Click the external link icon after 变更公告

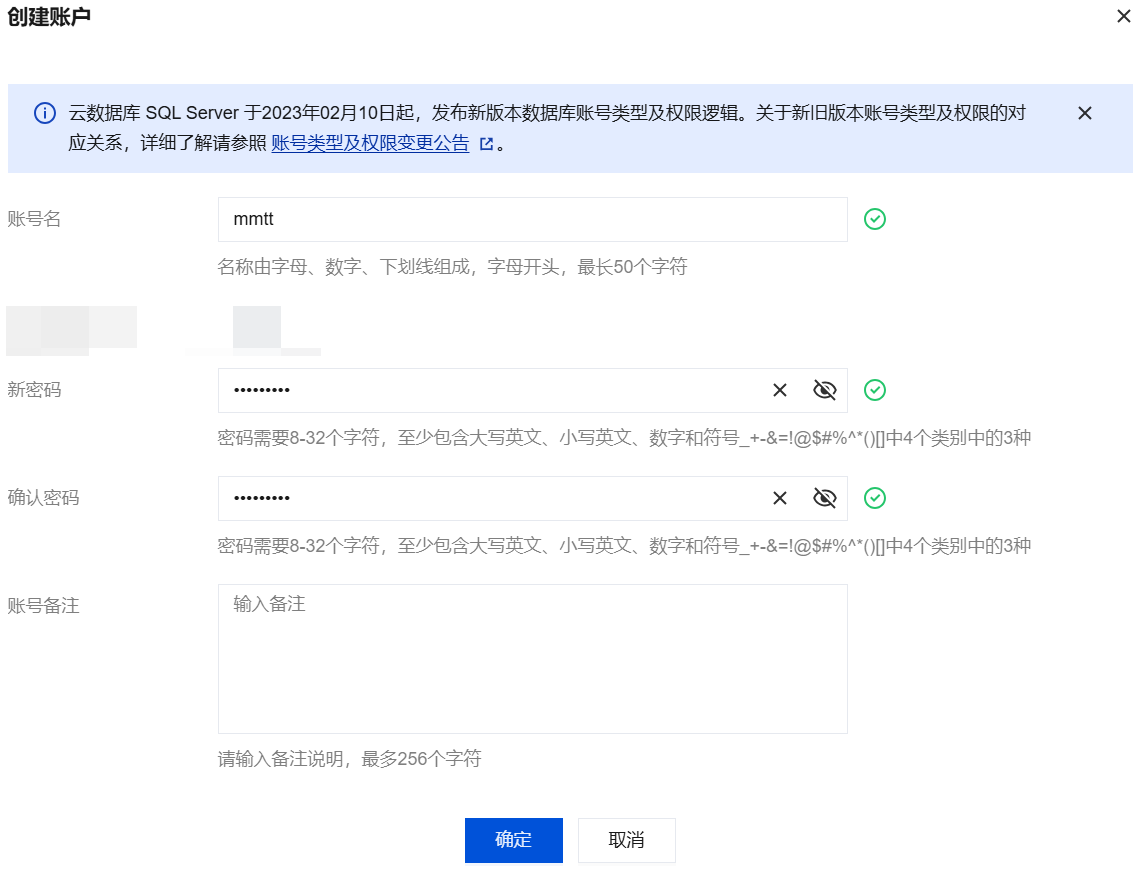click(487, 144)
